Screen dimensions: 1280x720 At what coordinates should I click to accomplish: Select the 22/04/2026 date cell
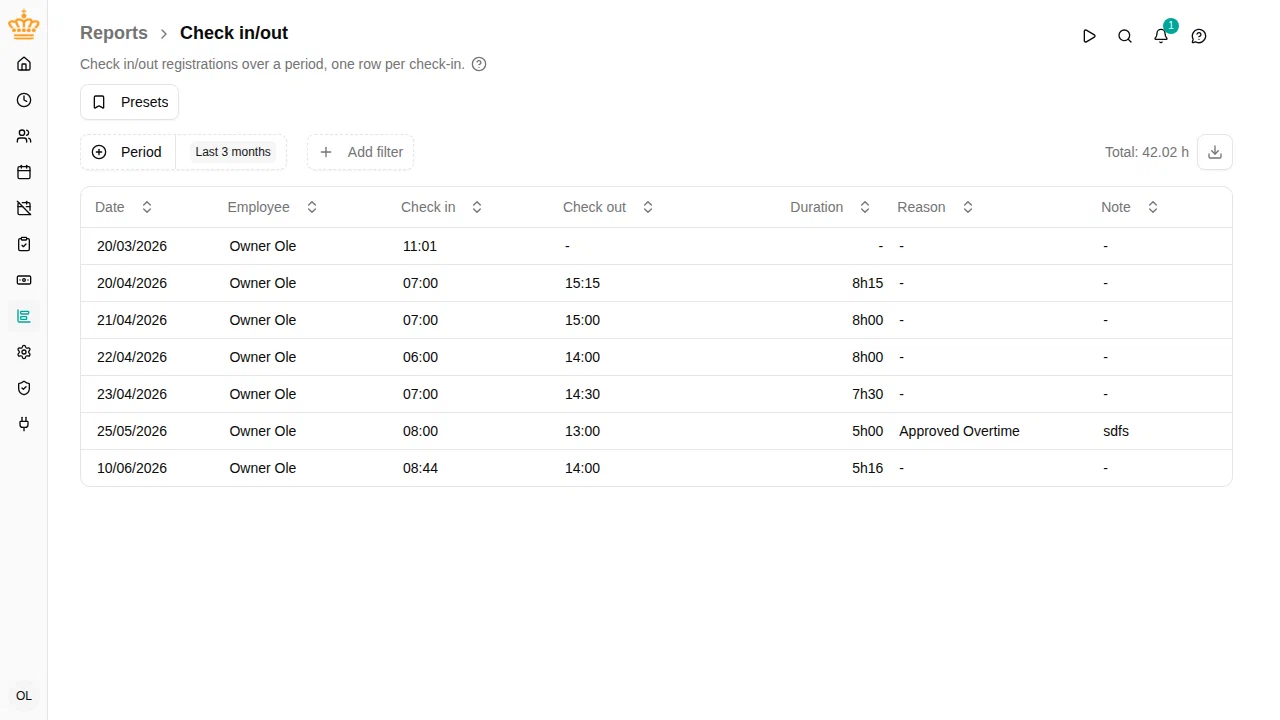click(x=132, y=357)
